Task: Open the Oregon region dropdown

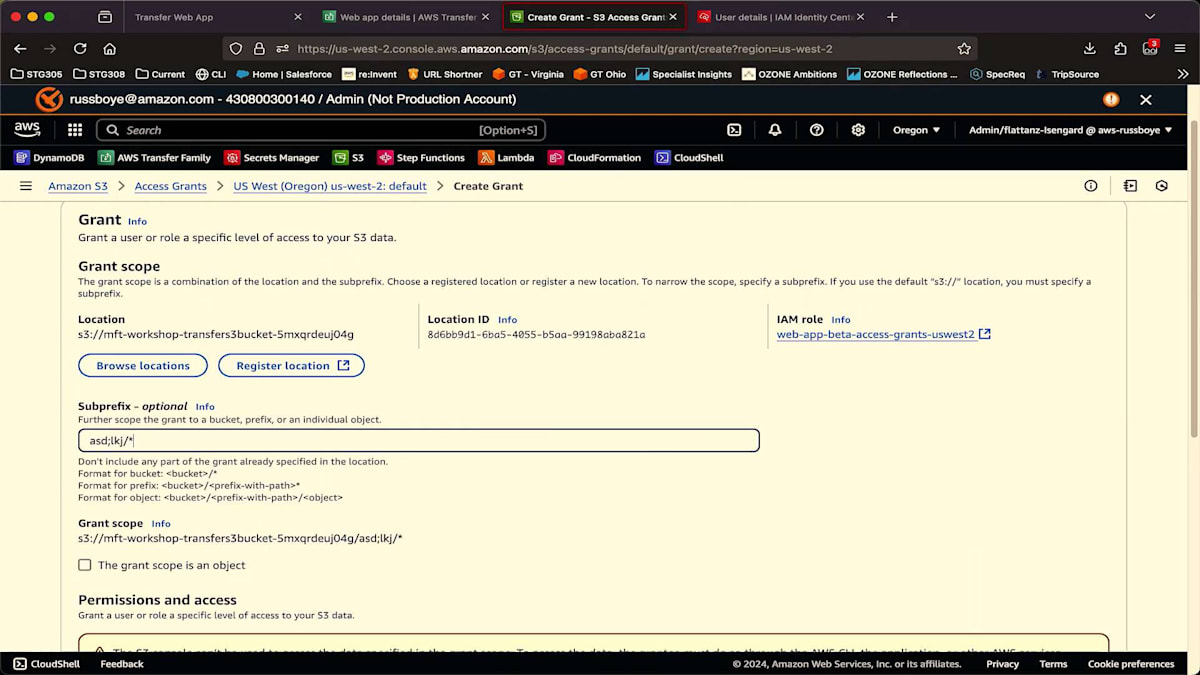Action: point(916,130)
